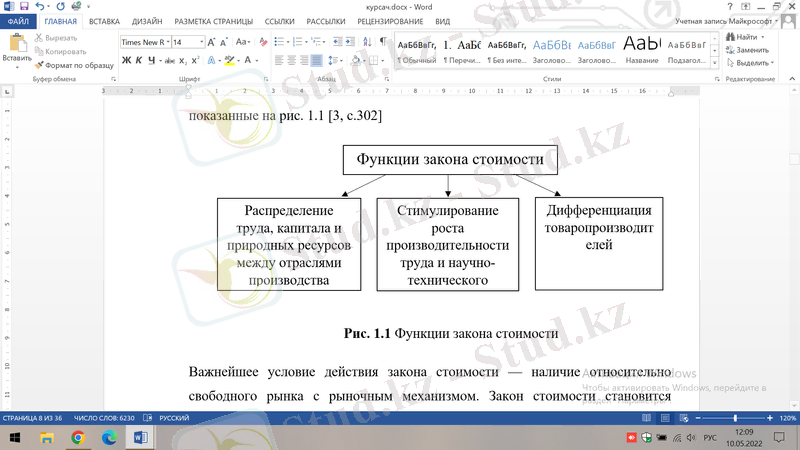Click the Replace (Заменить) icon

click(x=753, y=50)
